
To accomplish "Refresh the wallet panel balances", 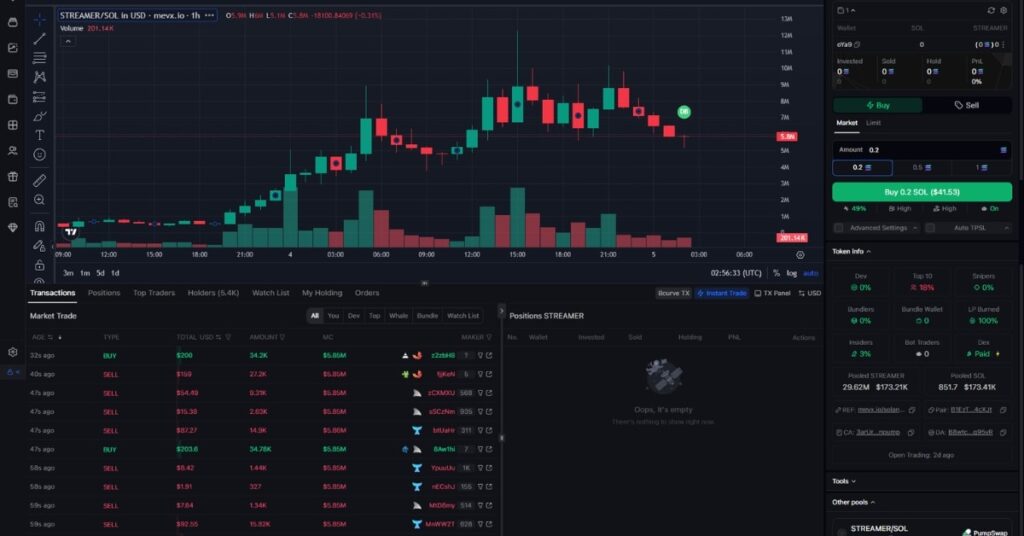I will 991,10.
